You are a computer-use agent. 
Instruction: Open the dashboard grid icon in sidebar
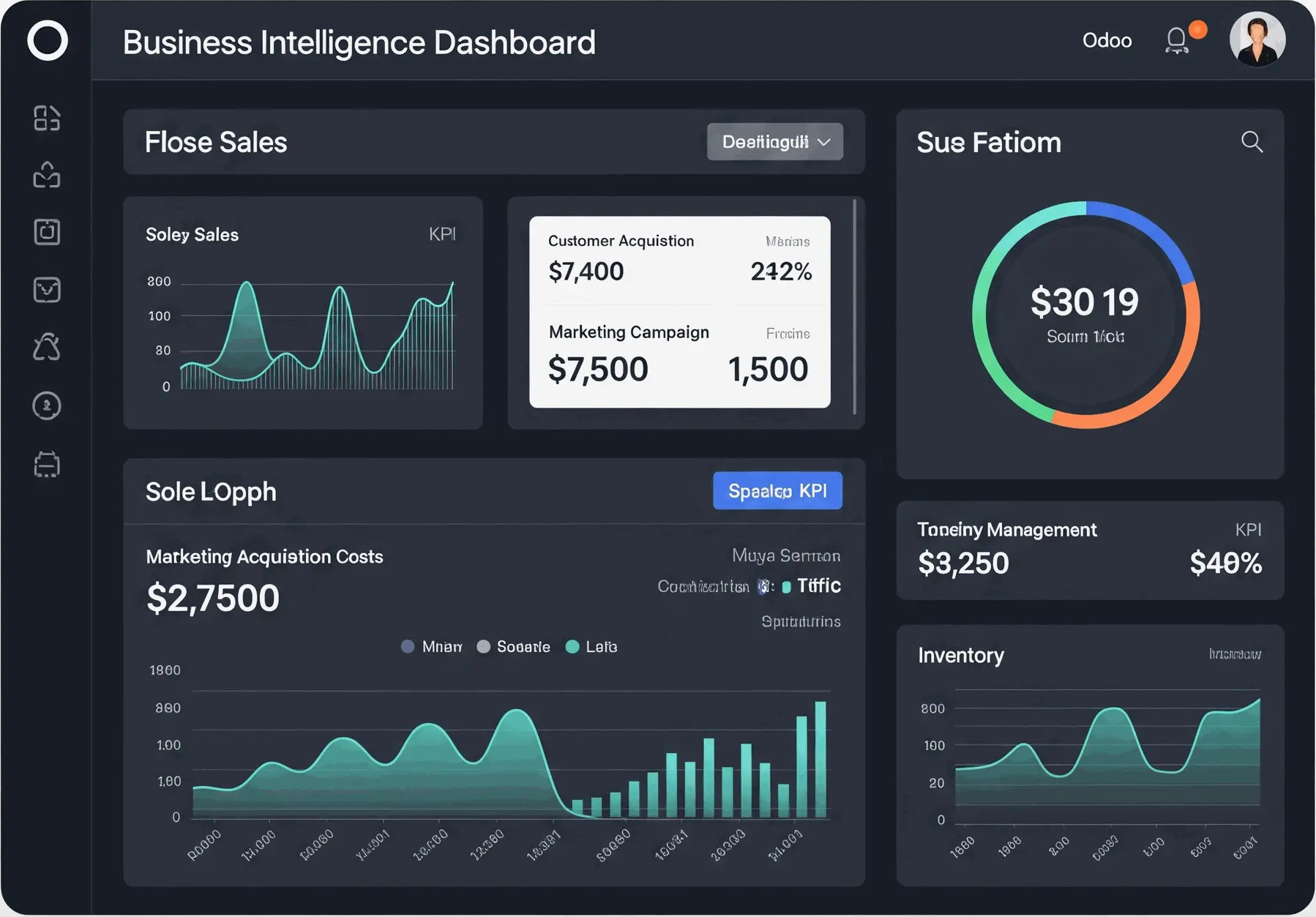pos(47,118)
